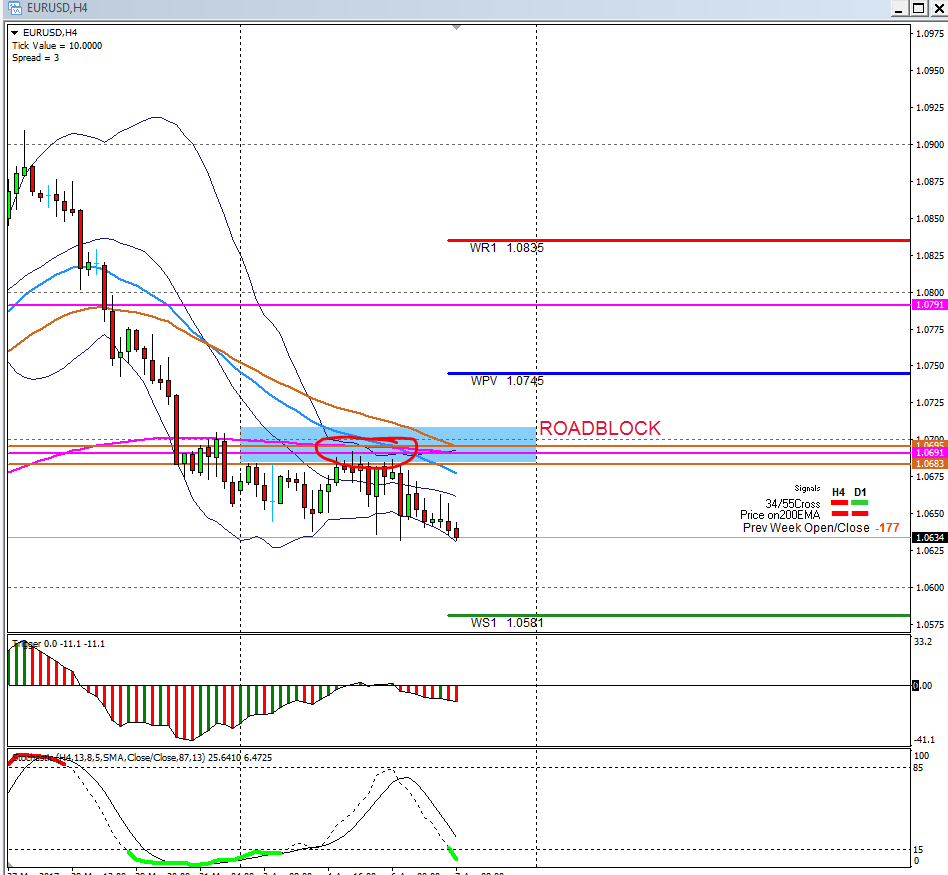Click the 1.0600 price scale value
The height and width of the screenshot is (875, 948).
(929, 588)
